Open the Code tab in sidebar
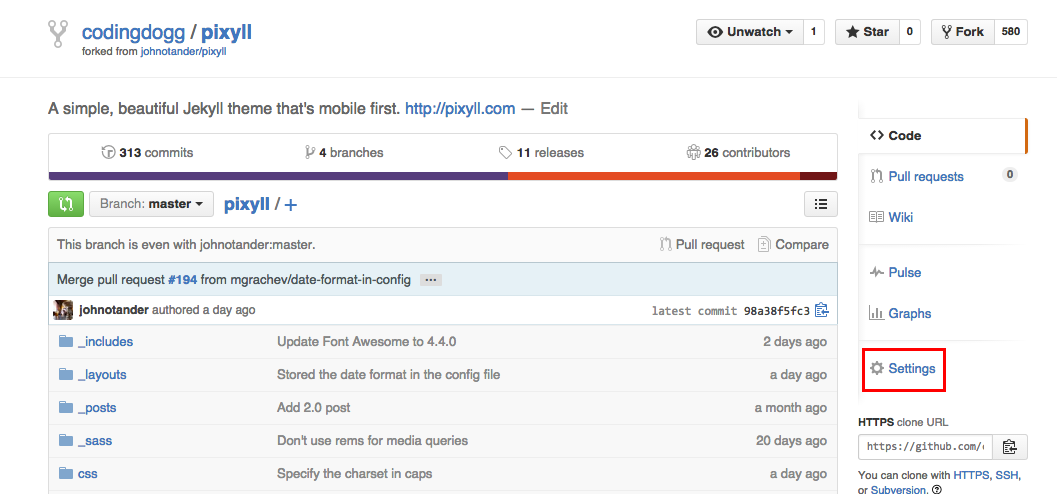Viewport: 1057px width, 494px height. click(x=942, y=135)
